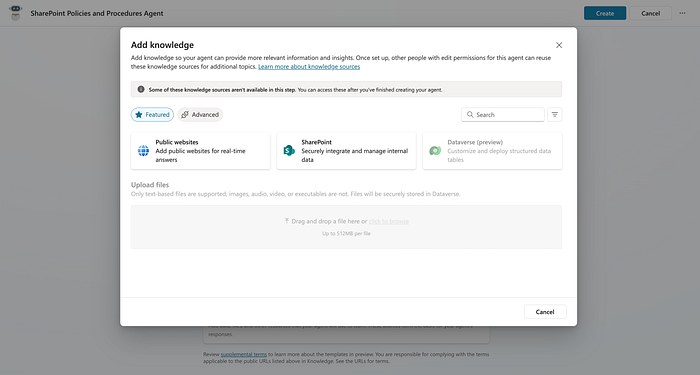
Task: Open Learn more about knowledge sources link
Action: 309,67
